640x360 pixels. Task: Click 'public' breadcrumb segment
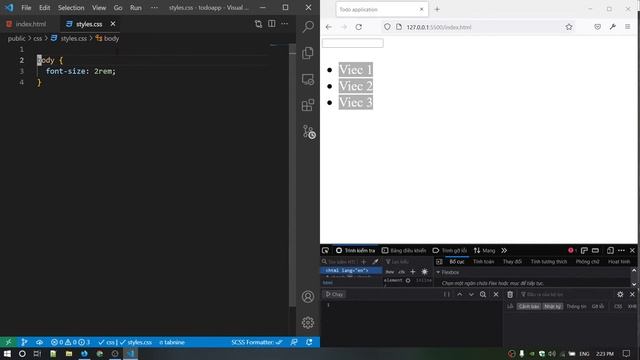click(16, 38)
